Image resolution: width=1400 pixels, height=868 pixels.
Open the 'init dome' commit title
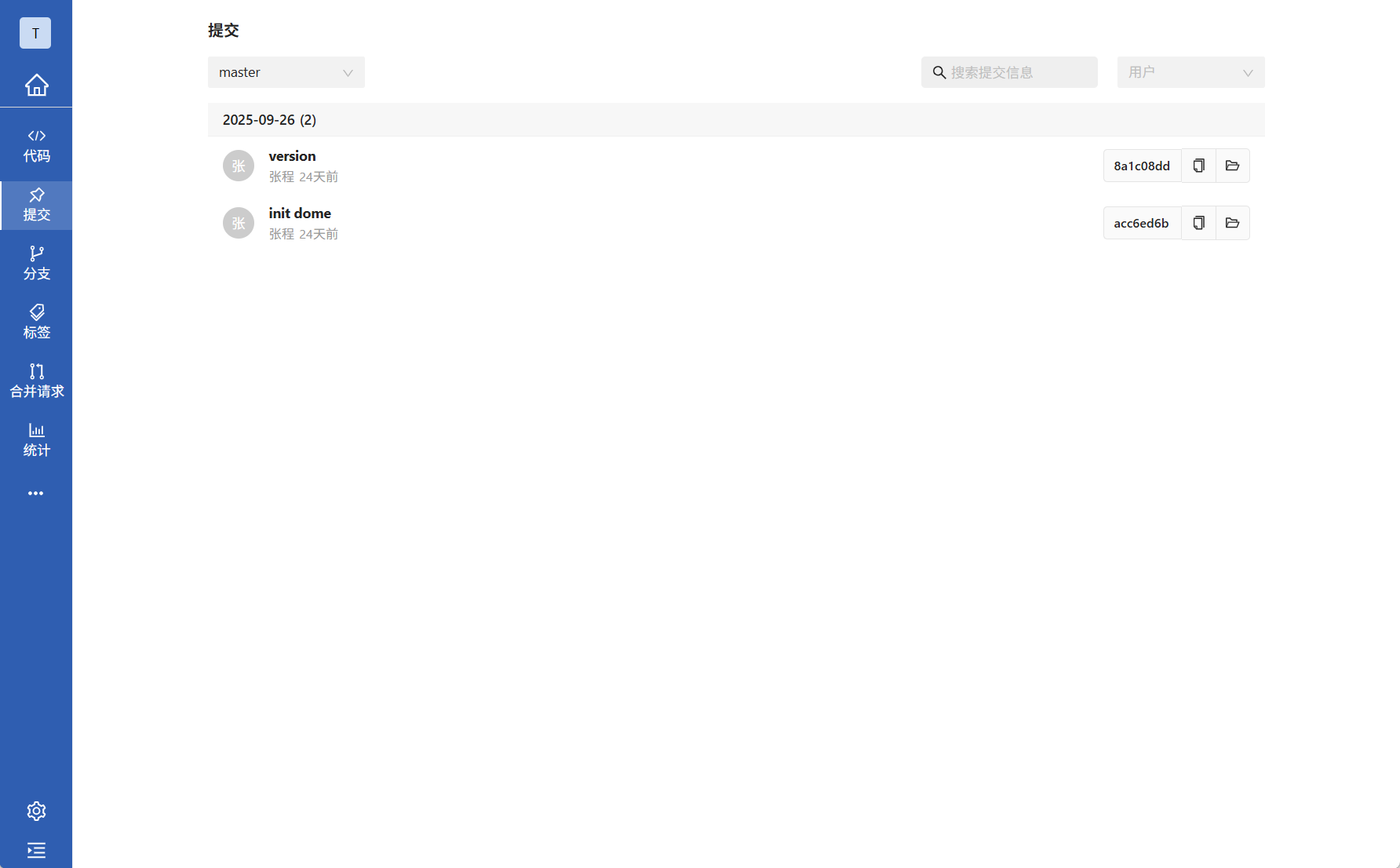(300, 213)
